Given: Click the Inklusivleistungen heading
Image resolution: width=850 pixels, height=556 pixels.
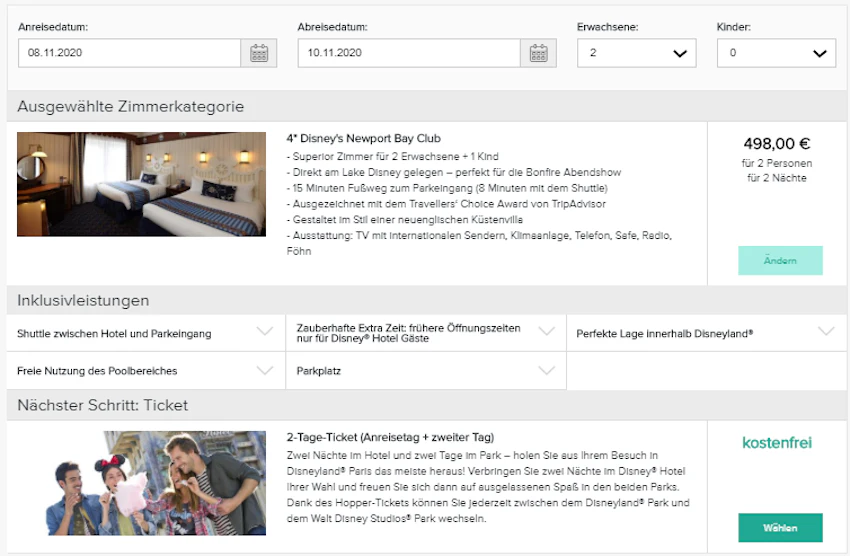Looking at the screenshot, I should 83,301.
